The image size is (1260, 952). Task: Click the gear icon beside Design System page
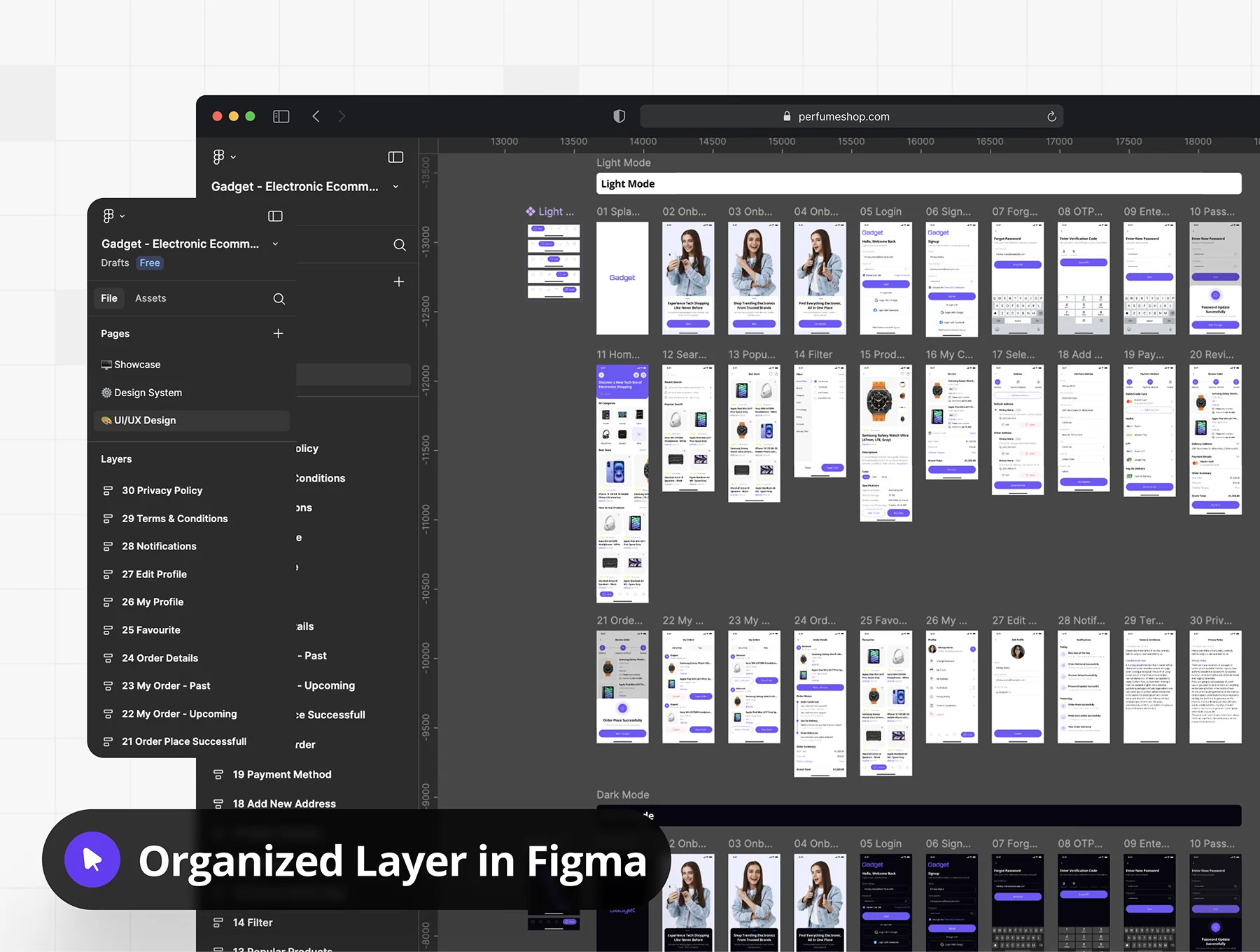click(106, 393)
